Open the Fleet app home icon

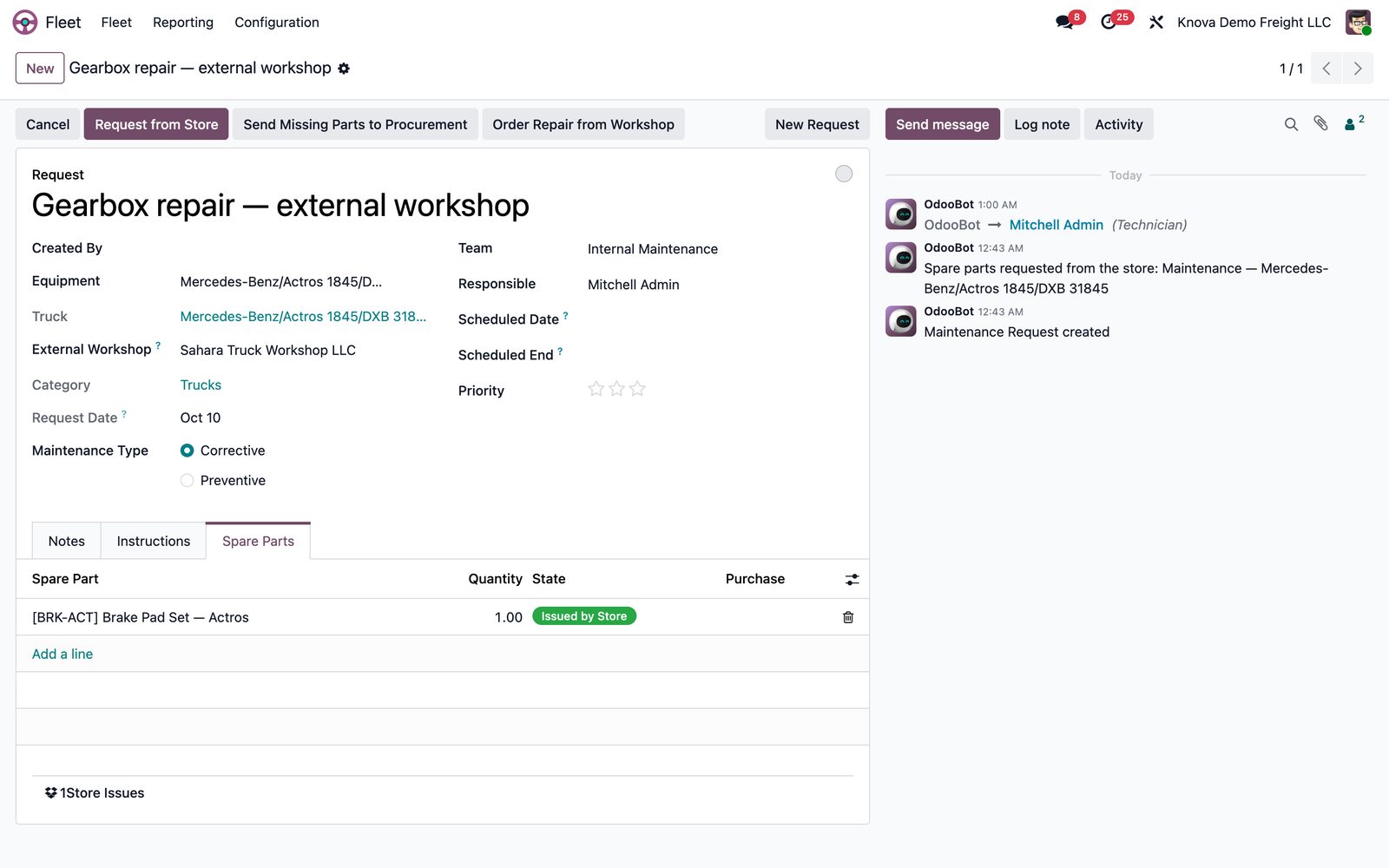point(25,22)
